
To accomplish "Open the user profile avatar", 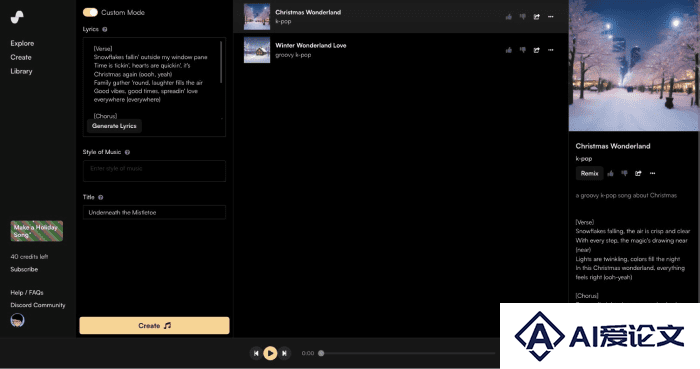I will pos(17,320).
